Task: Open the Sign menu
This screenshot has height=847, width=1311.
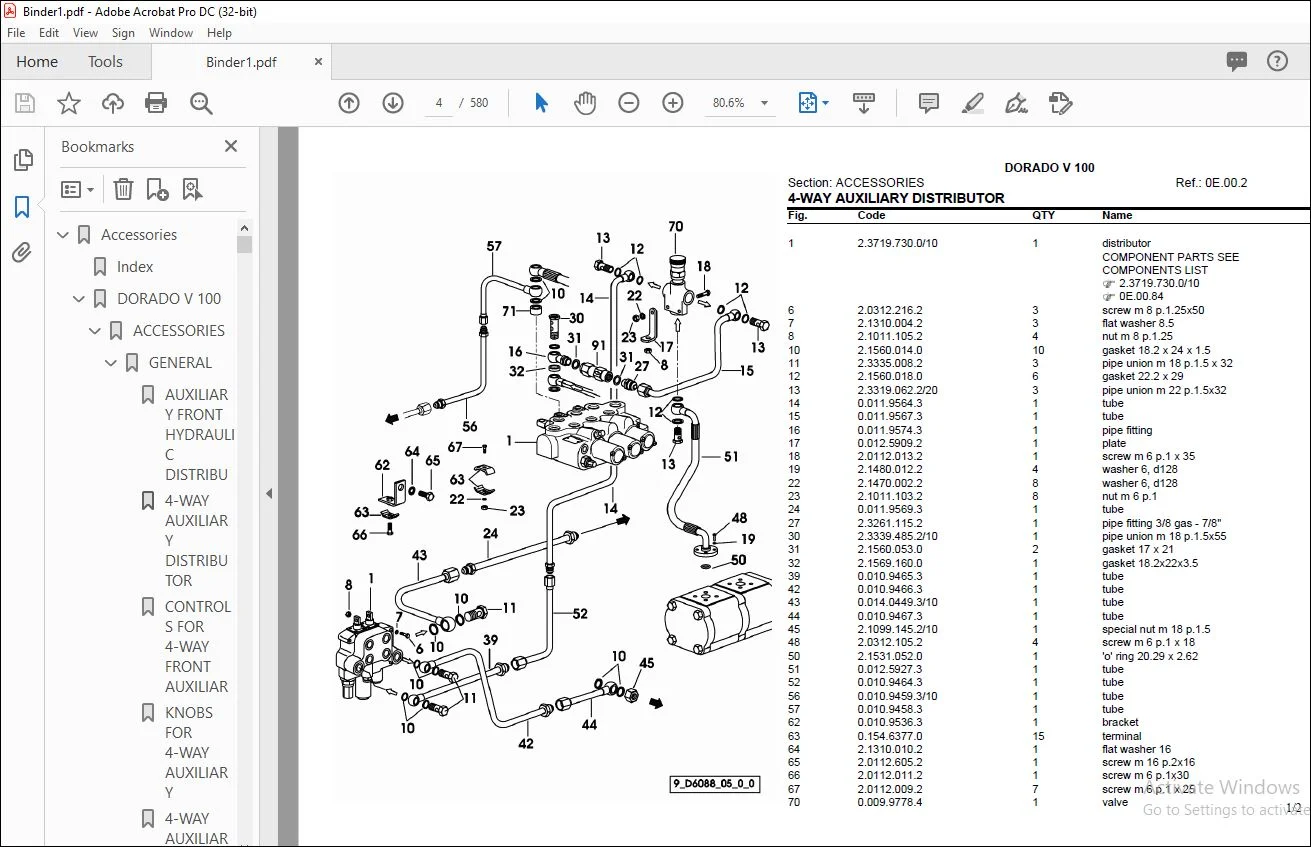Action: pos(124,33)
